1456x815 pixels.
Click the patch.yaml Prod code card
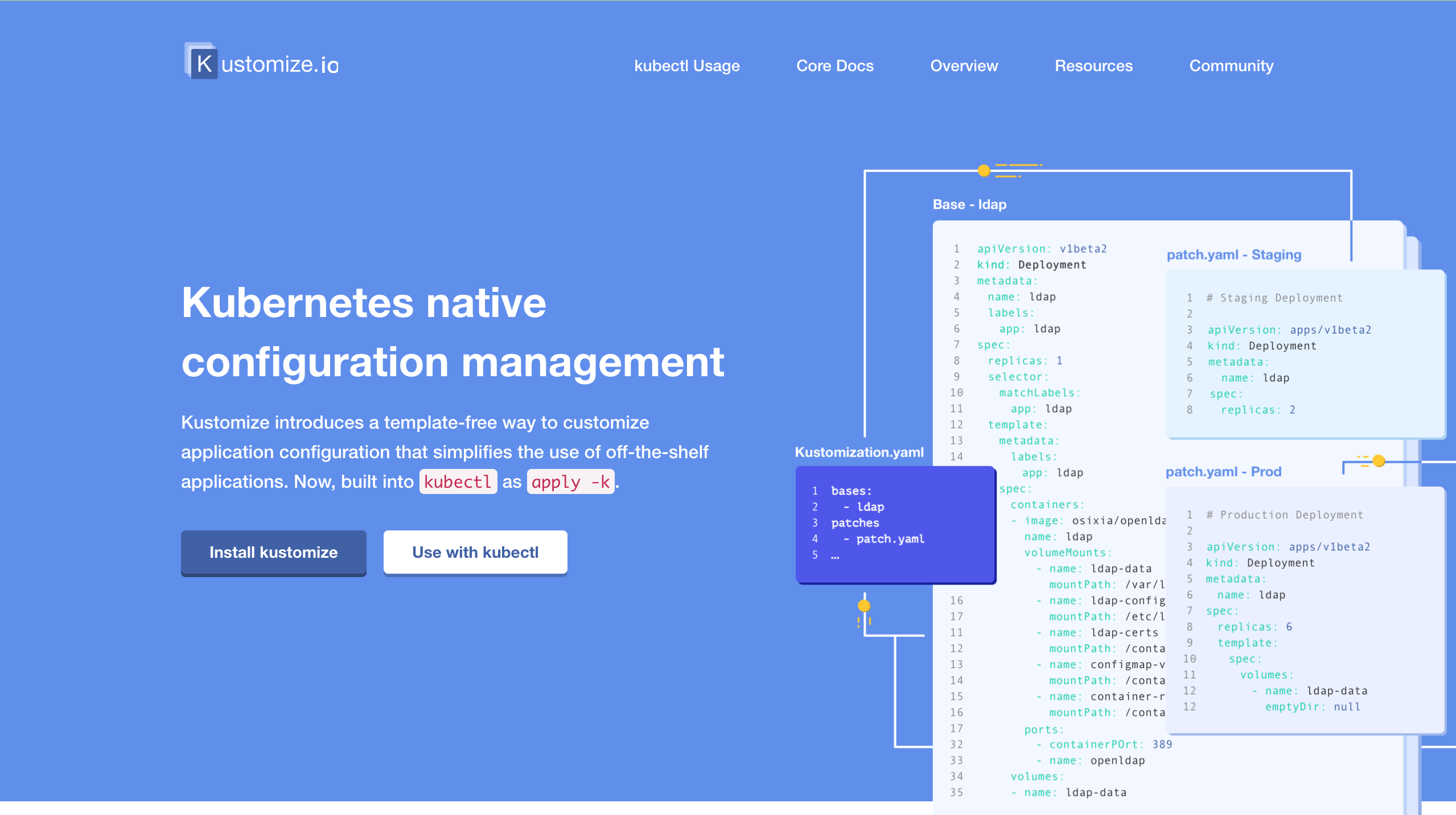[1305, 609]
